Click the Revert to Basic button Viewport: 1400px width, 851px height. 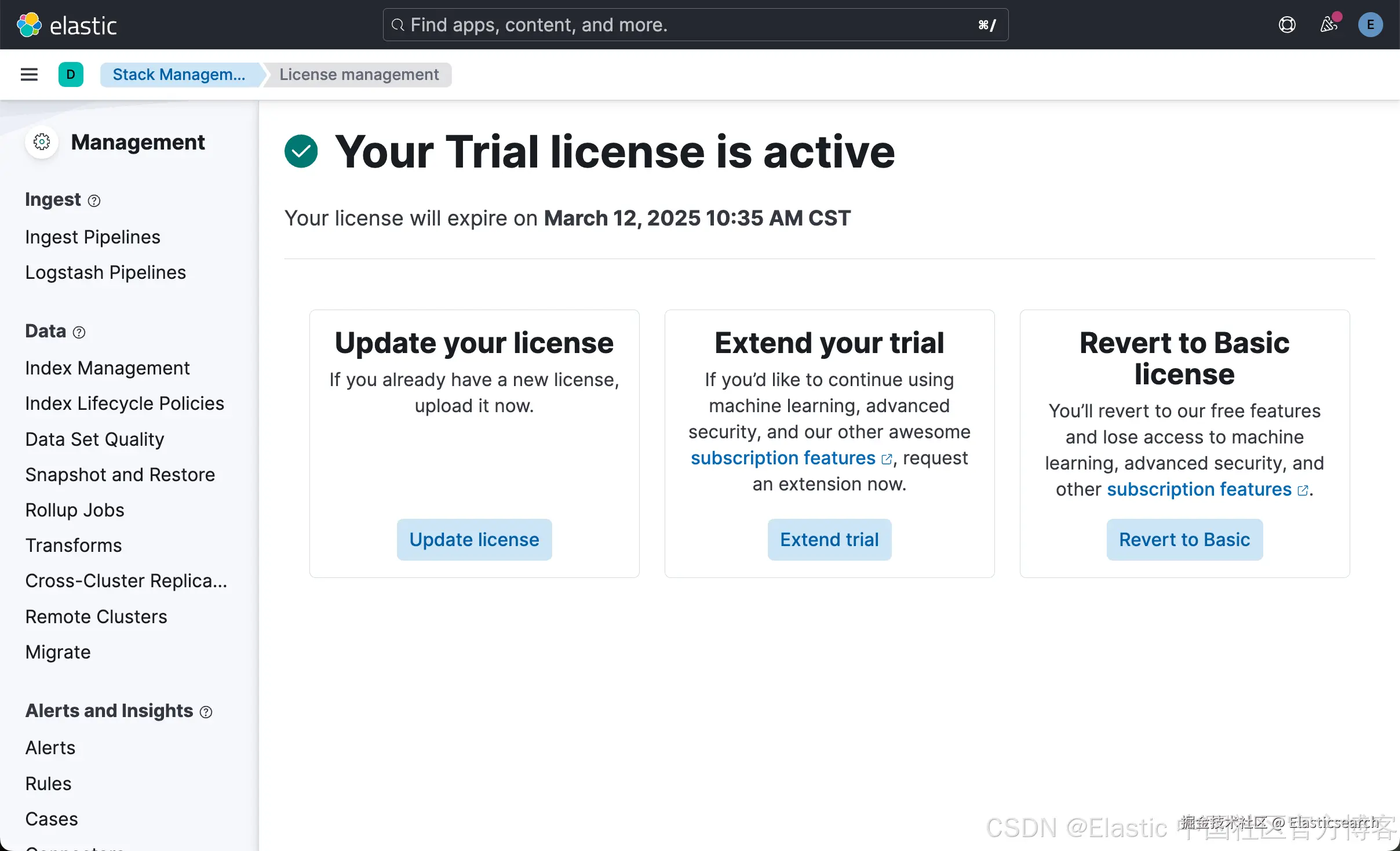tap(1184, 540)
